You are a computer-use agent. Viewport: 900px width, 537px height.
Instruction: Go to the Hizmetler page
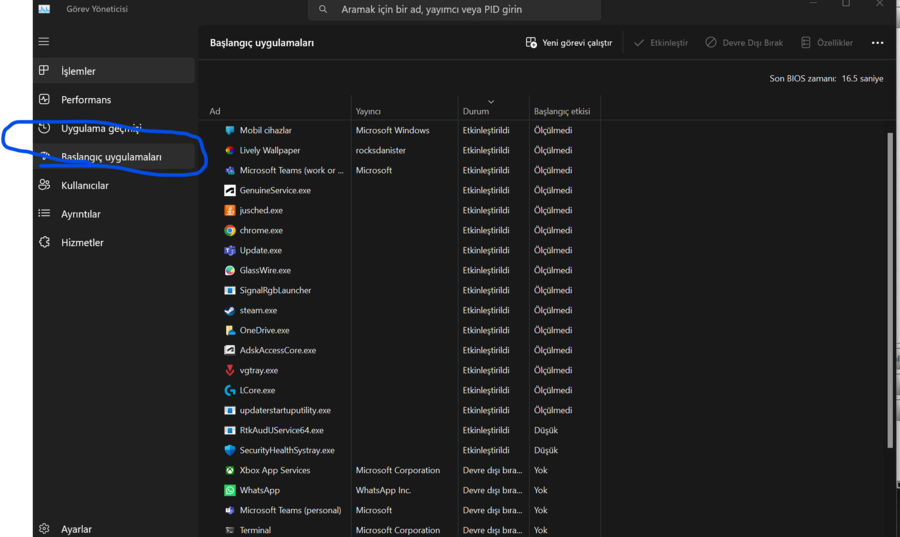click(x=82, y=243)
